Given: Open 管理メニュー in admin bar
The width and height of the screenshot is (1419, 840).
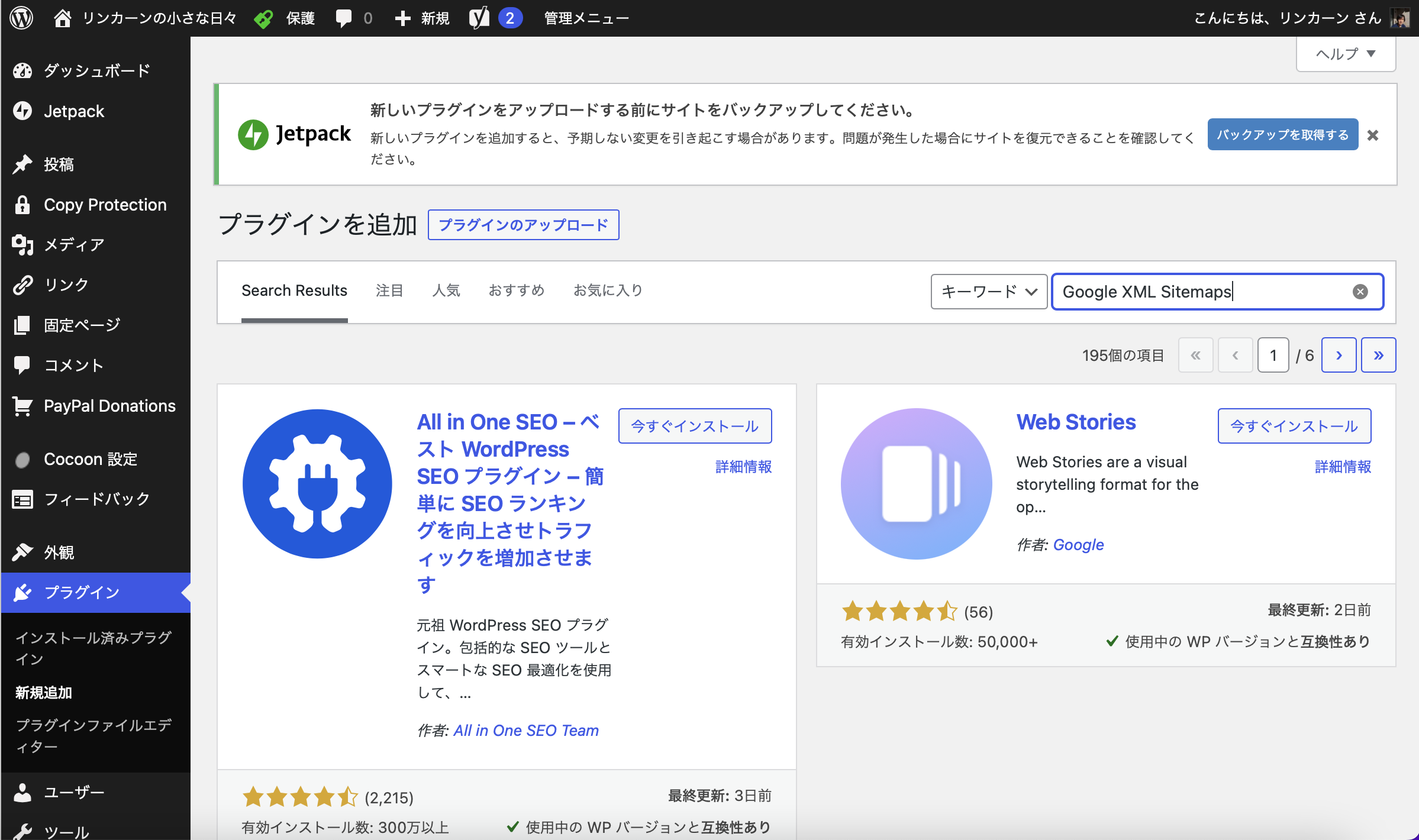Looking at the screenshot, I should (586, 18).
